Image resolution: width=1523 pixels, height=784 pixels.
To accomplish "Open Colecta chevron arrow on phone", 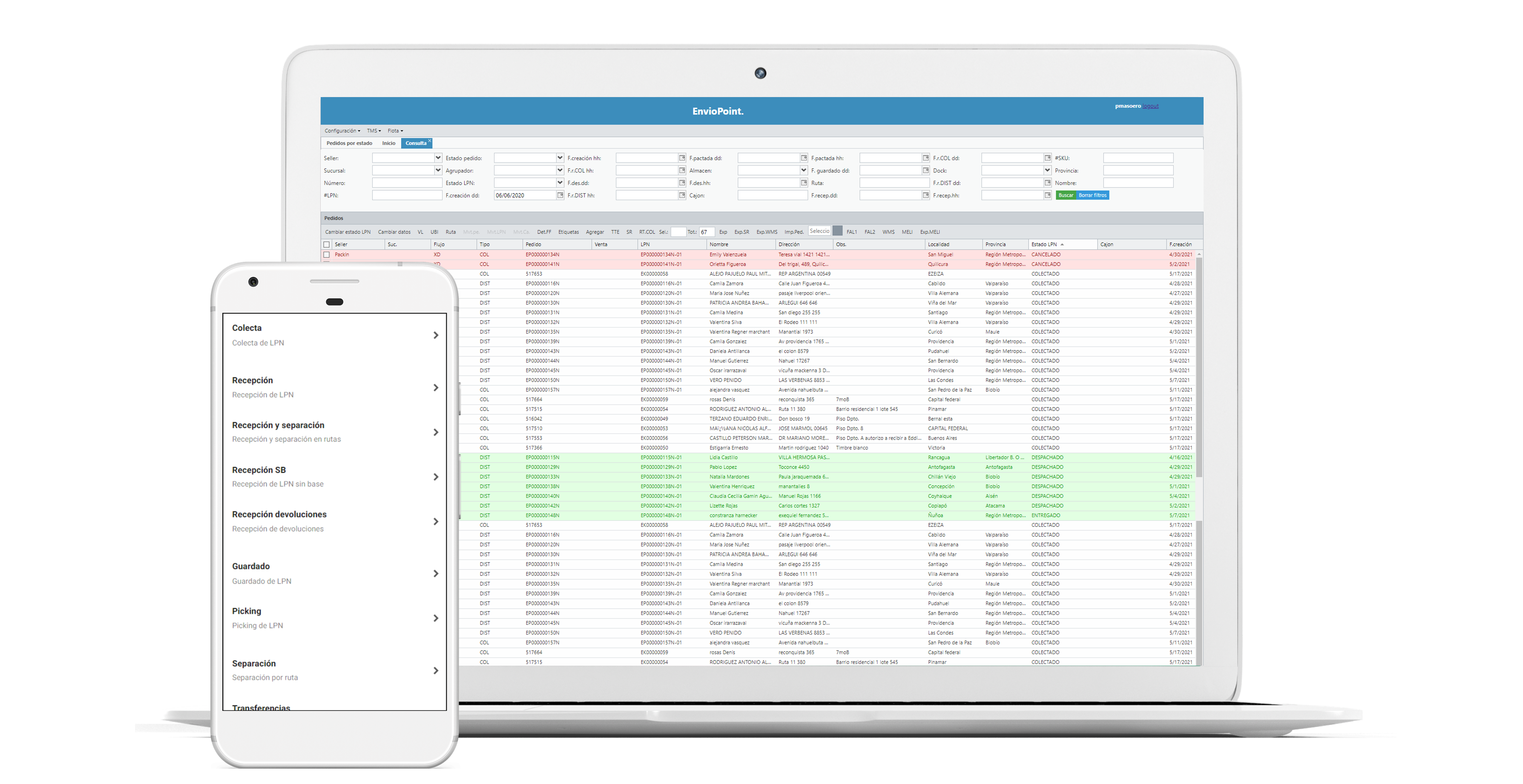I will point(436,335).
